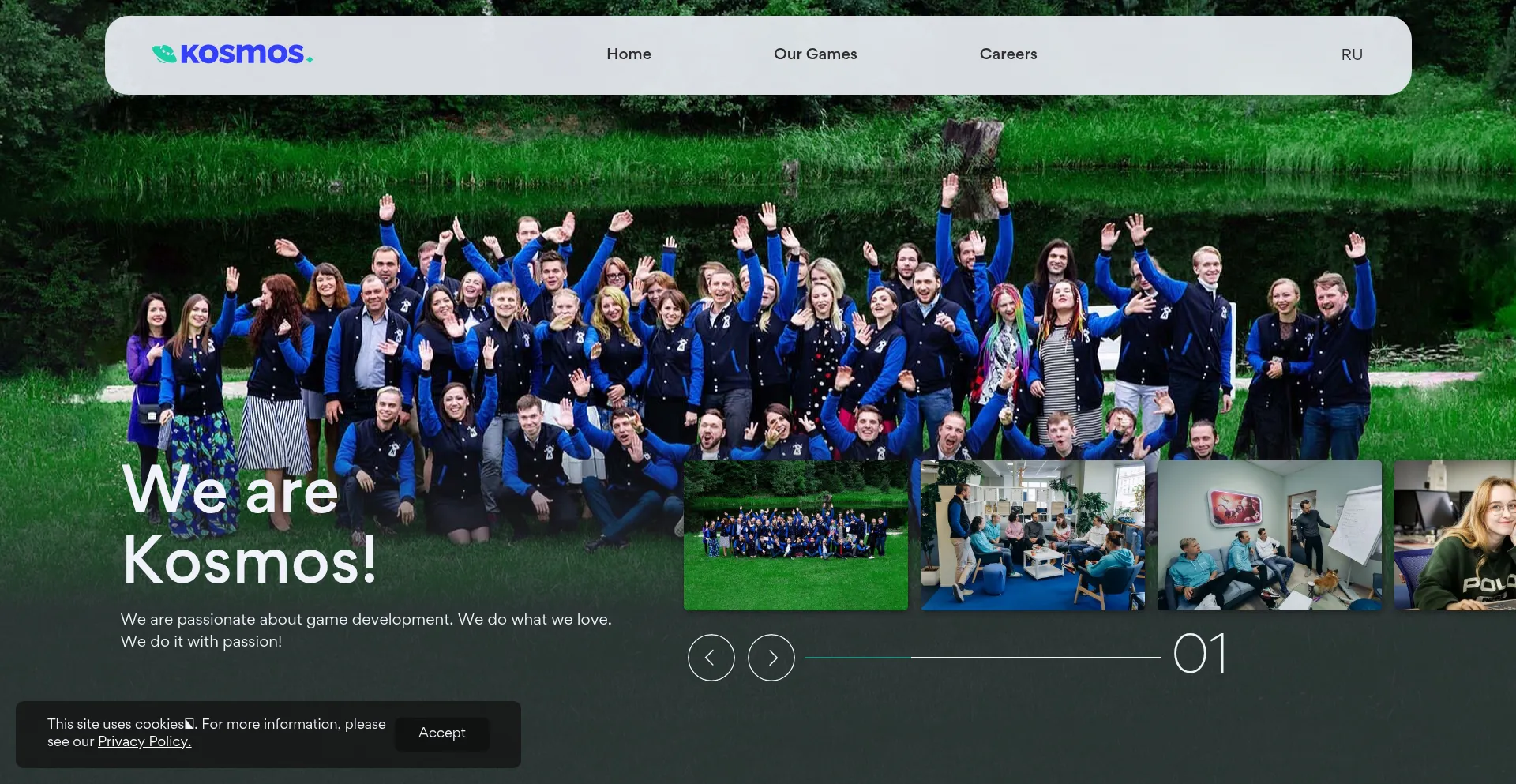The image size is (1516, 784).
Task: Open the Careers page
Action: pyautogui.click(x=1008, y=54)
